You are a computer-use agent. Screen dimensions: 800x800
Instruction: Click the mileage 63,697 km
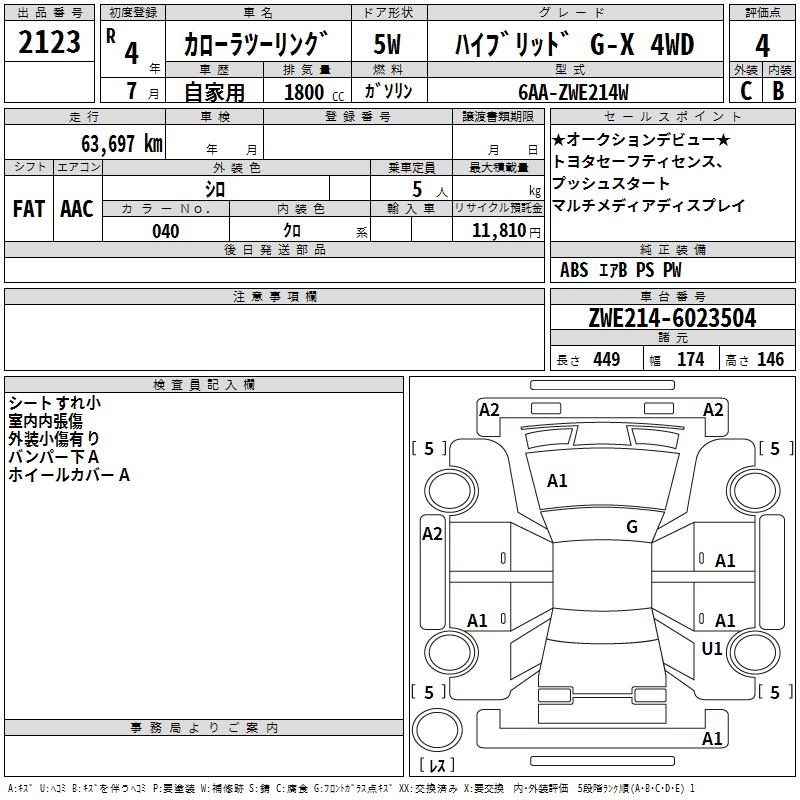(x=122, y=143)
